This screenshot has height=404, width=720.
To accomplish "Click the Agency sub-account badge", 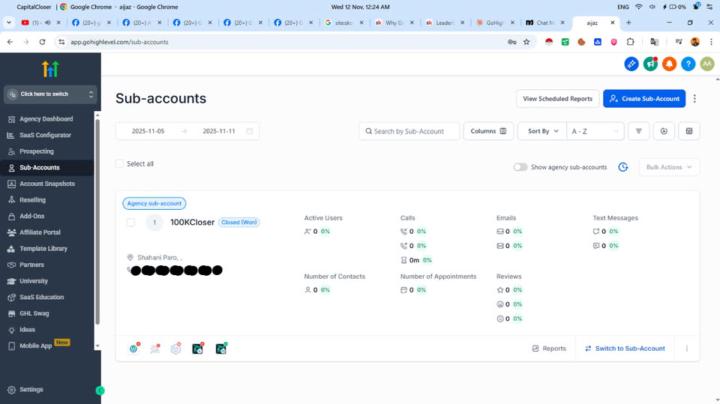I will coord(154,203).
